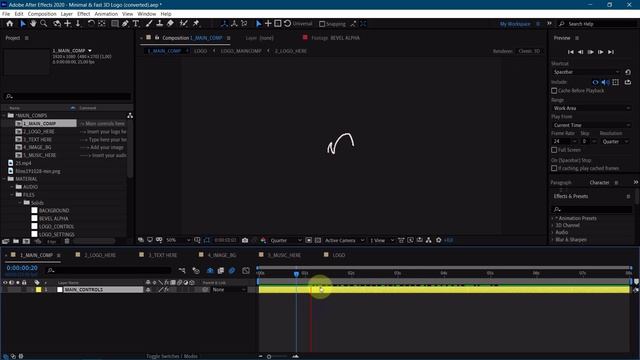Viewport: 640px width, 360px height.
Task: Toggle shy switch on MAIN_CONTROLS layer
Action: [x=148, y=290]
